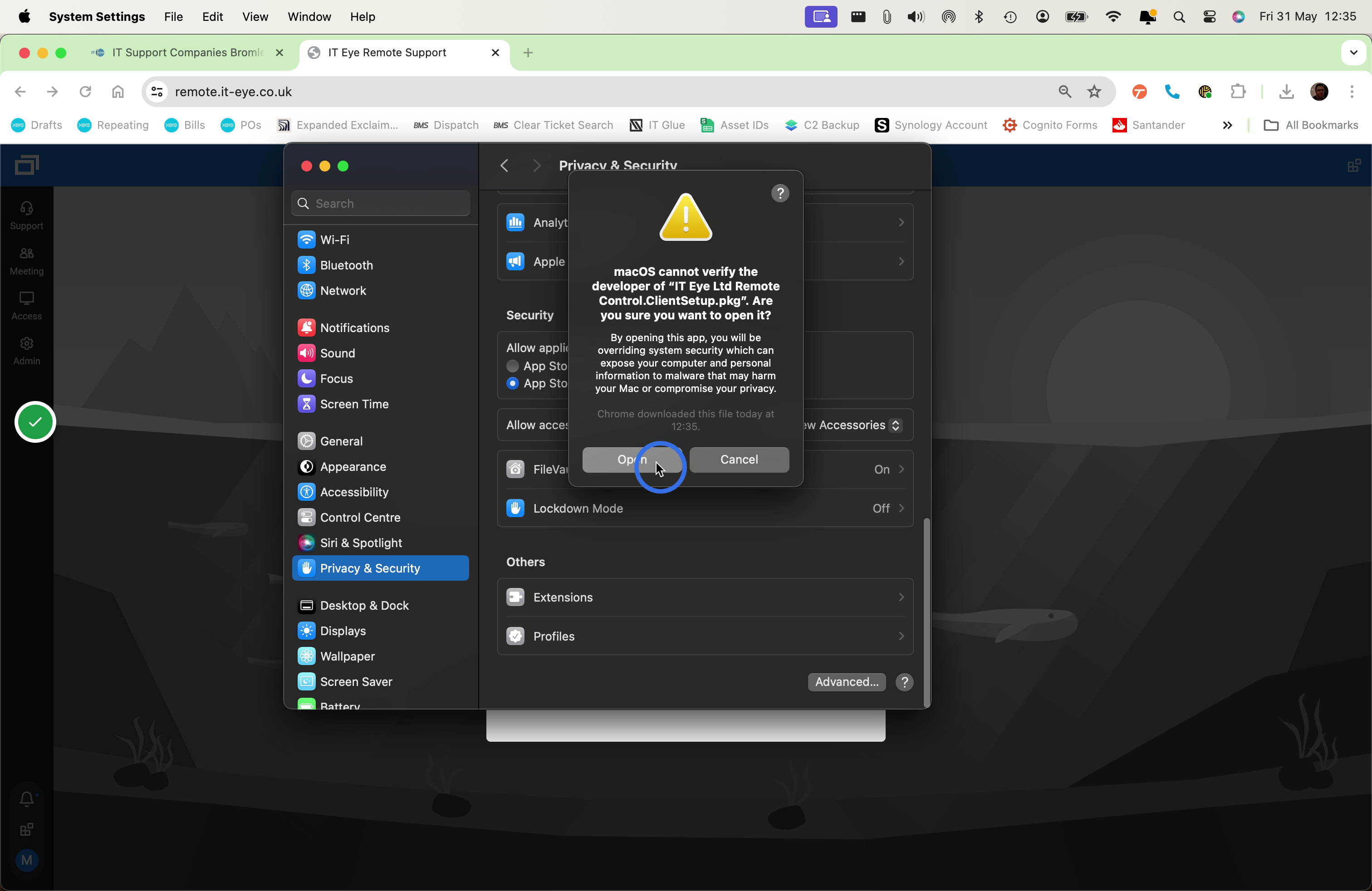Viewport: 1372px width, 891px height.
Task: Open Desktop & Dock settings
Action: tap(381, 605)
